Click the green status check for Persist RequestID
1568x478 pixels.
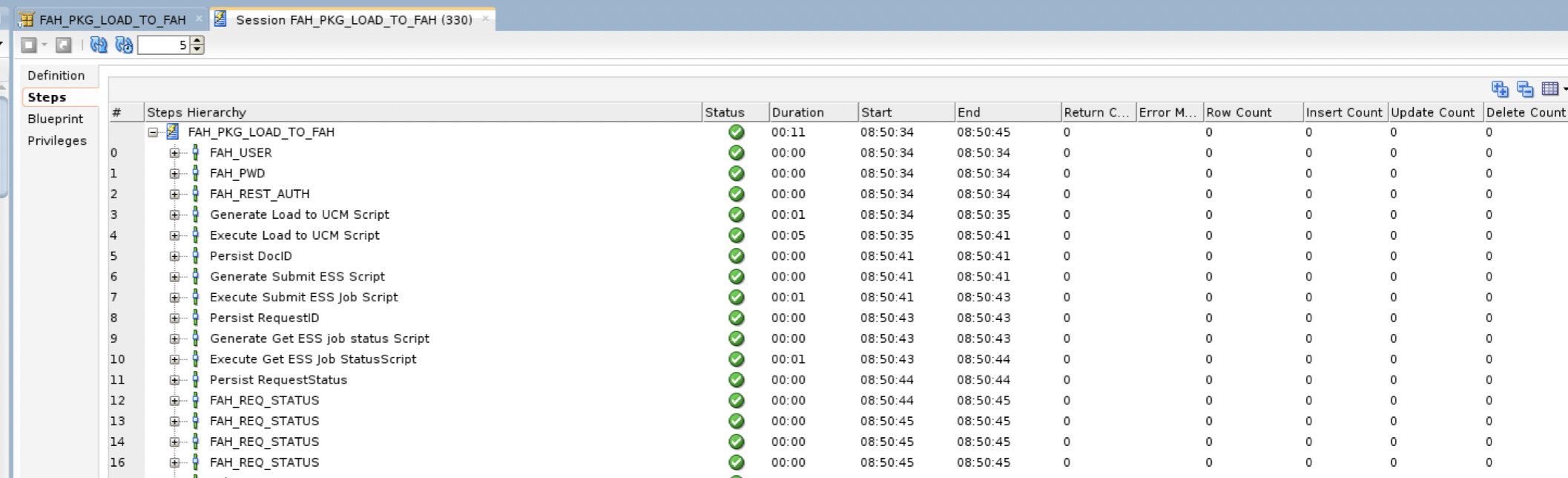click(x=737, y=318)
